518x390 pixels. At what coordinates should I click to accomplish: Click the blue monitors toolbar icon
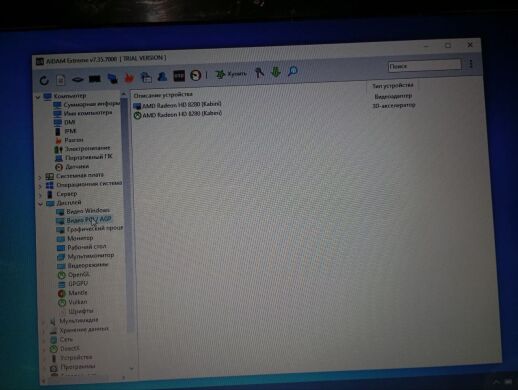point(112,78)
